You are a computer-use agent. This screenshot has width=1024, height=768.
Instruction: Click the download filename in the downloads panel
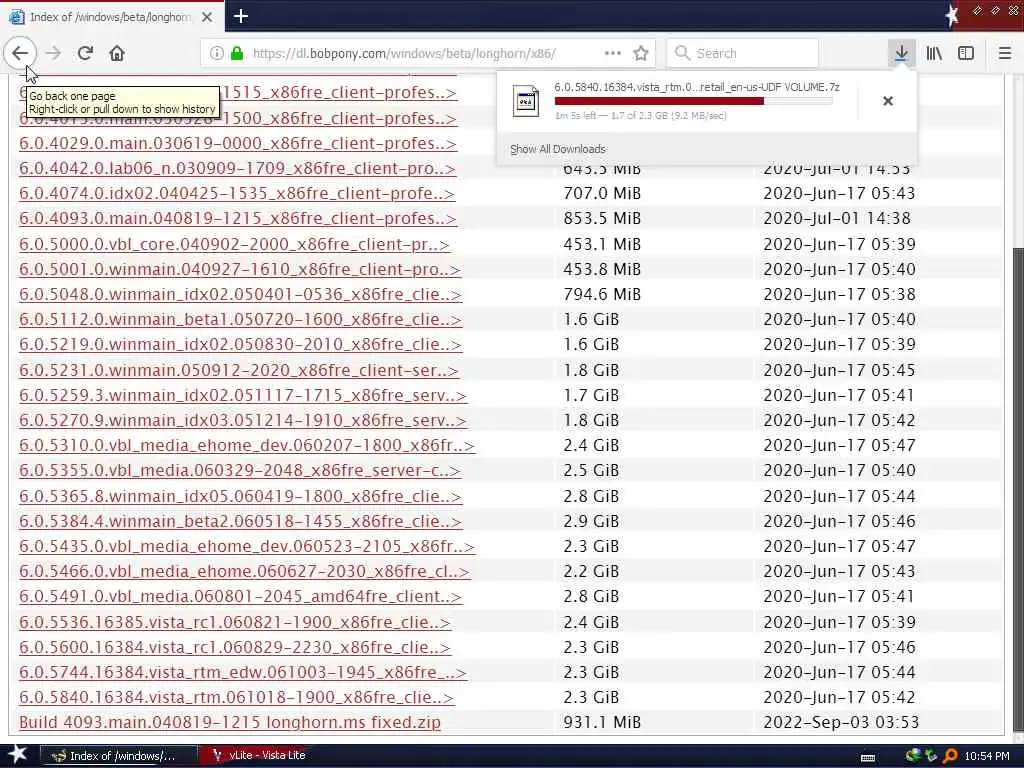697,87
